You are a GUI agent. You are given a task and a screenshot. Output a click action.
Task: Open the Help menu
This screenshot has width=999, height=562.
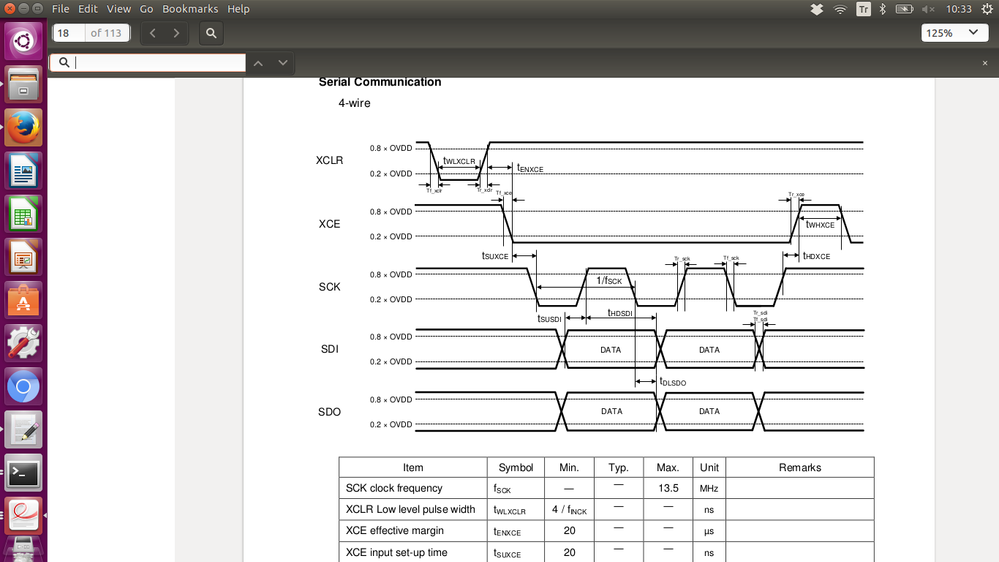pos(238,9)
